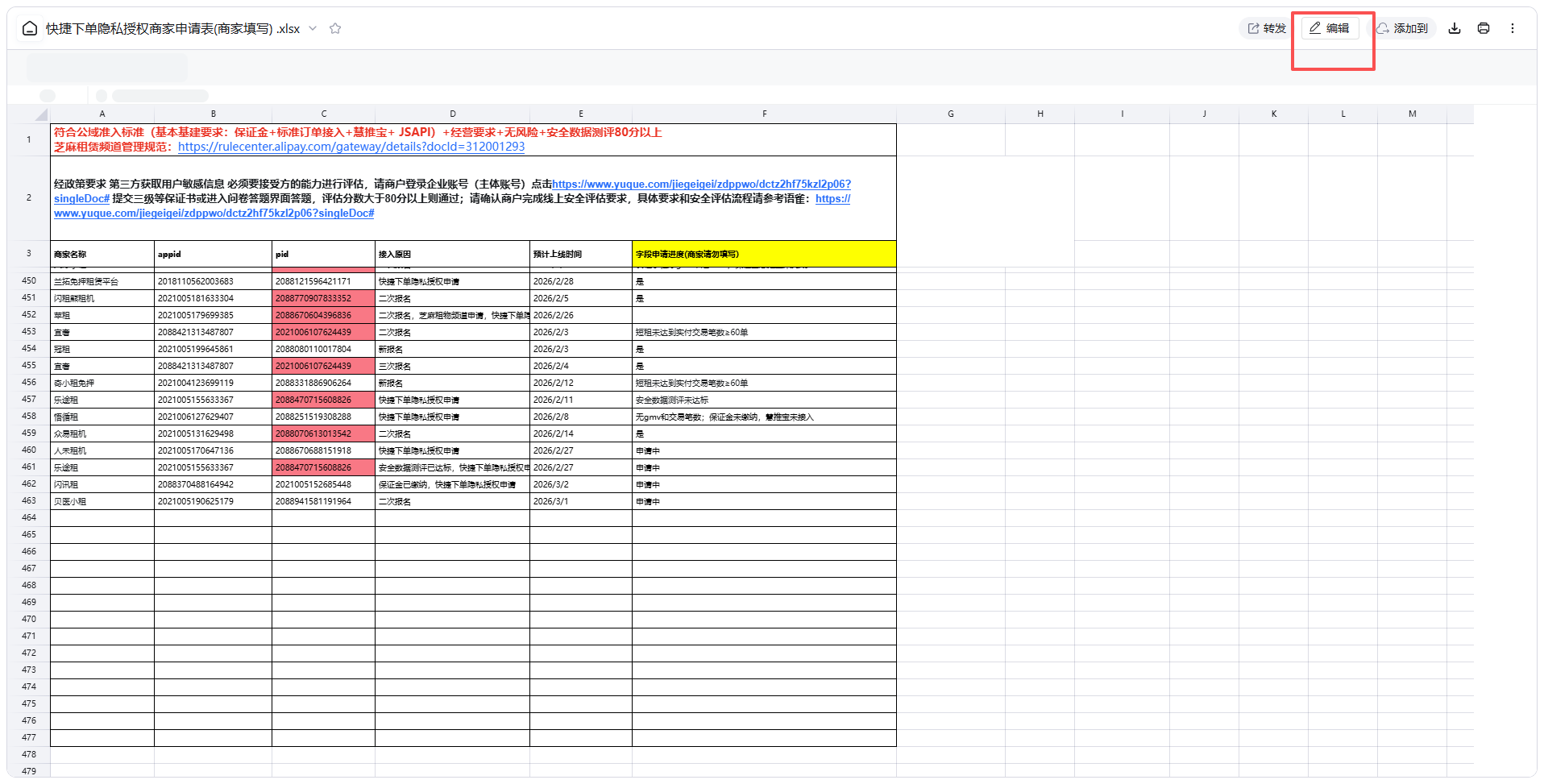Screen dimensions: 1544x784
Task: Click the 转发 forward button
Action: coord(1266,28)
